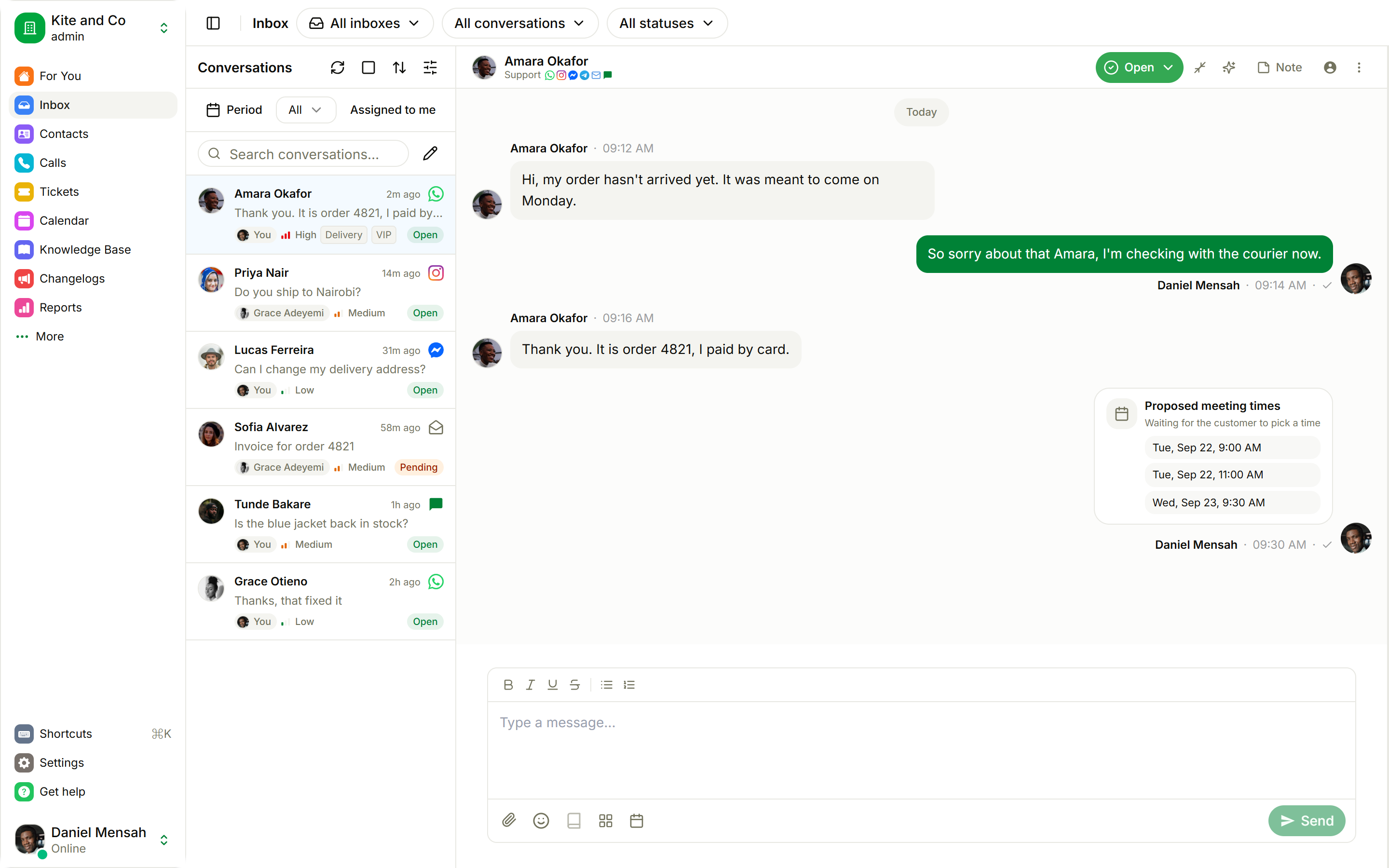Expand the Daniel Mensah profile menu
Image resolution: width=1389 pixels, height=868 pixels.
coord(93,839)
